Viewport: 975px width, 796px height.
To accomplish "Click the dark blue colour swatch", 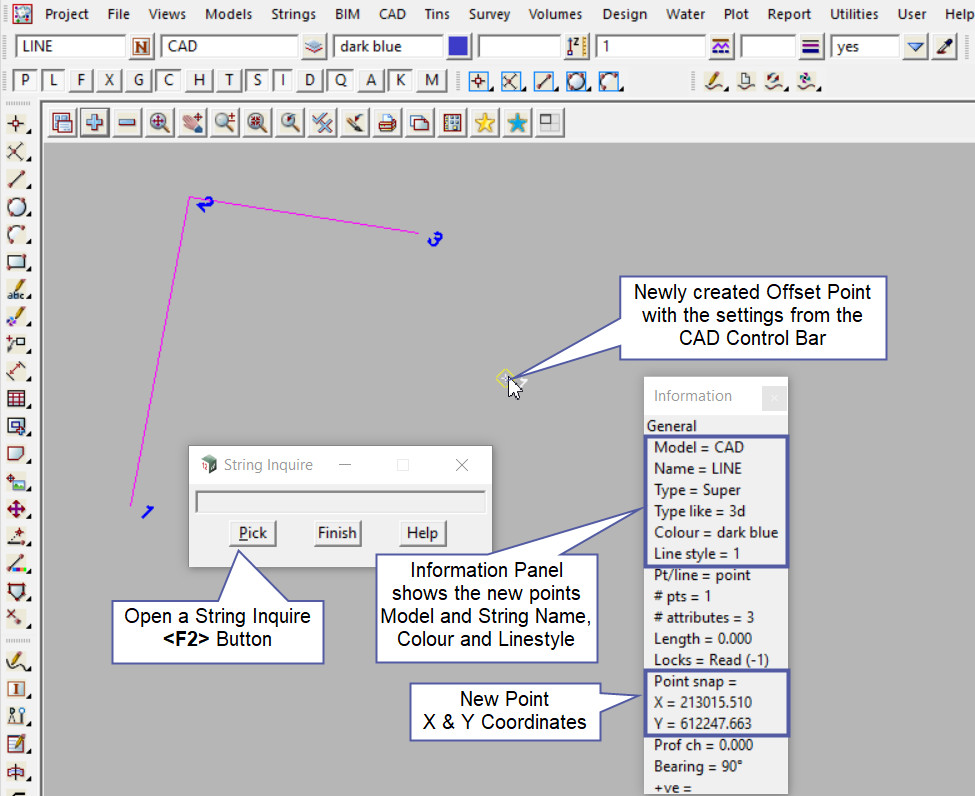I will coord(458,47).
